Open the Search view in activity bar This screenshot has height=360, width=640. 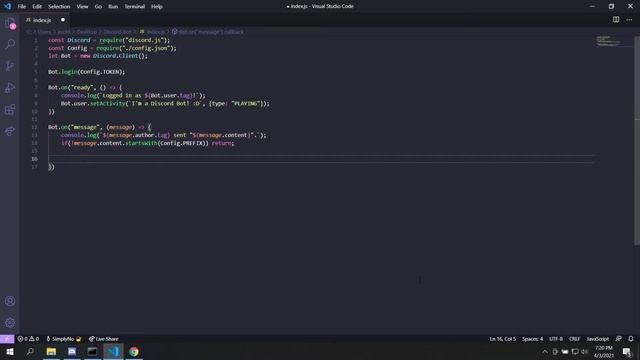[x=10, y=44]
